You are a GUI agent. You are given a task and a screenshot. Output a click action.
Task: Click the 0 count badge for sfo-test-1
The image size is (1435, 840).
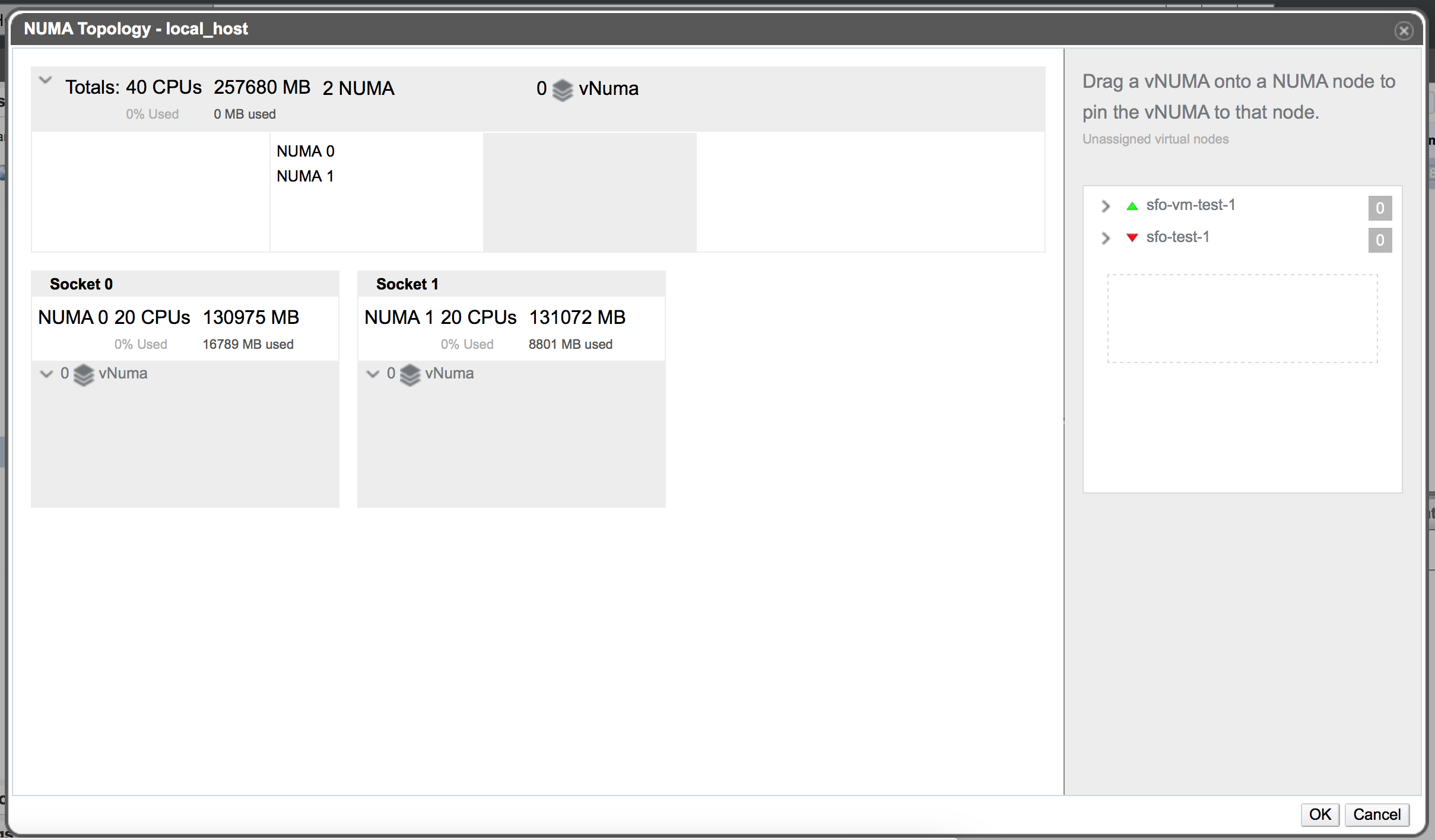tap(1380, 240)
